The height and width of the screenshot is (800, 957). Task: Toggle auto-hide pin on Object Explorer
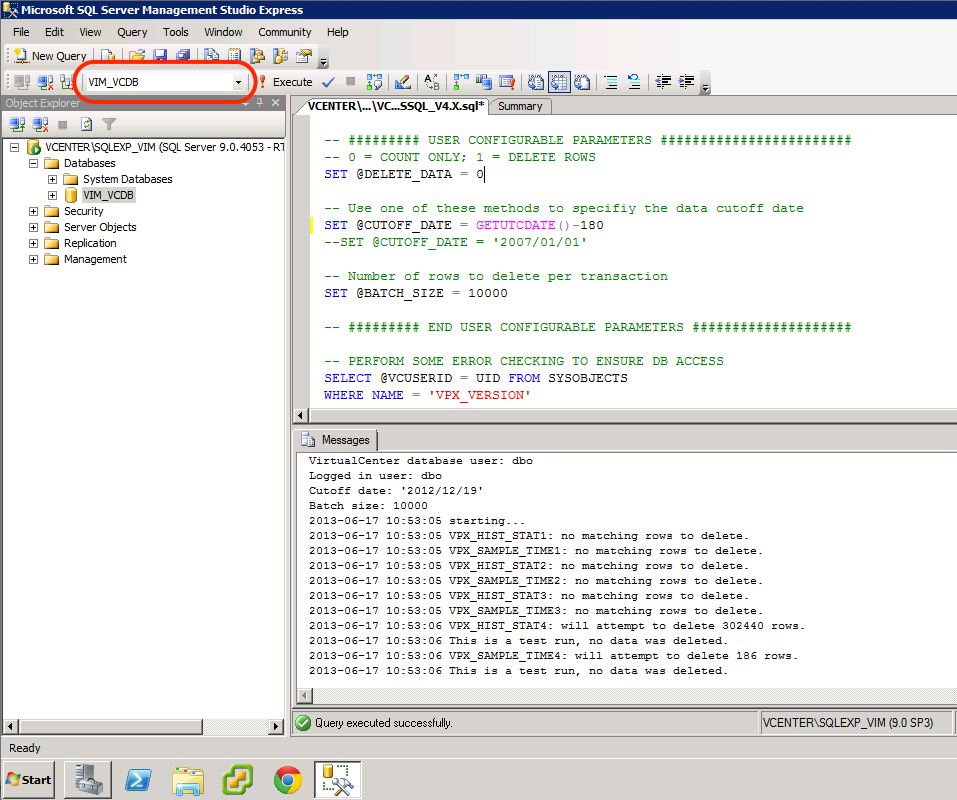[x=260, y=103]
